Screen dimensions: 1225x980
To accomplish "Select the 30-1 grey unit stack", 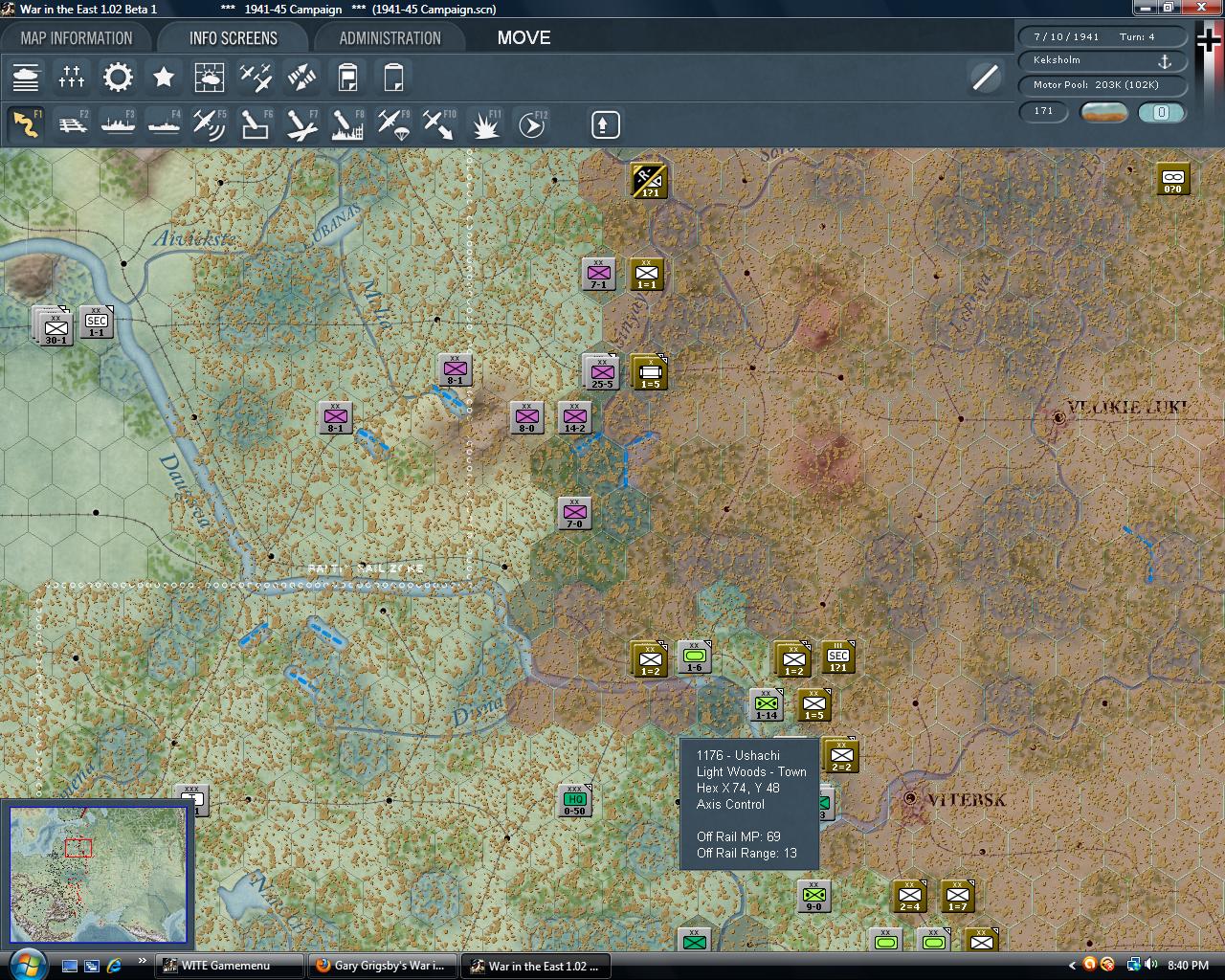I will point(55,326).
